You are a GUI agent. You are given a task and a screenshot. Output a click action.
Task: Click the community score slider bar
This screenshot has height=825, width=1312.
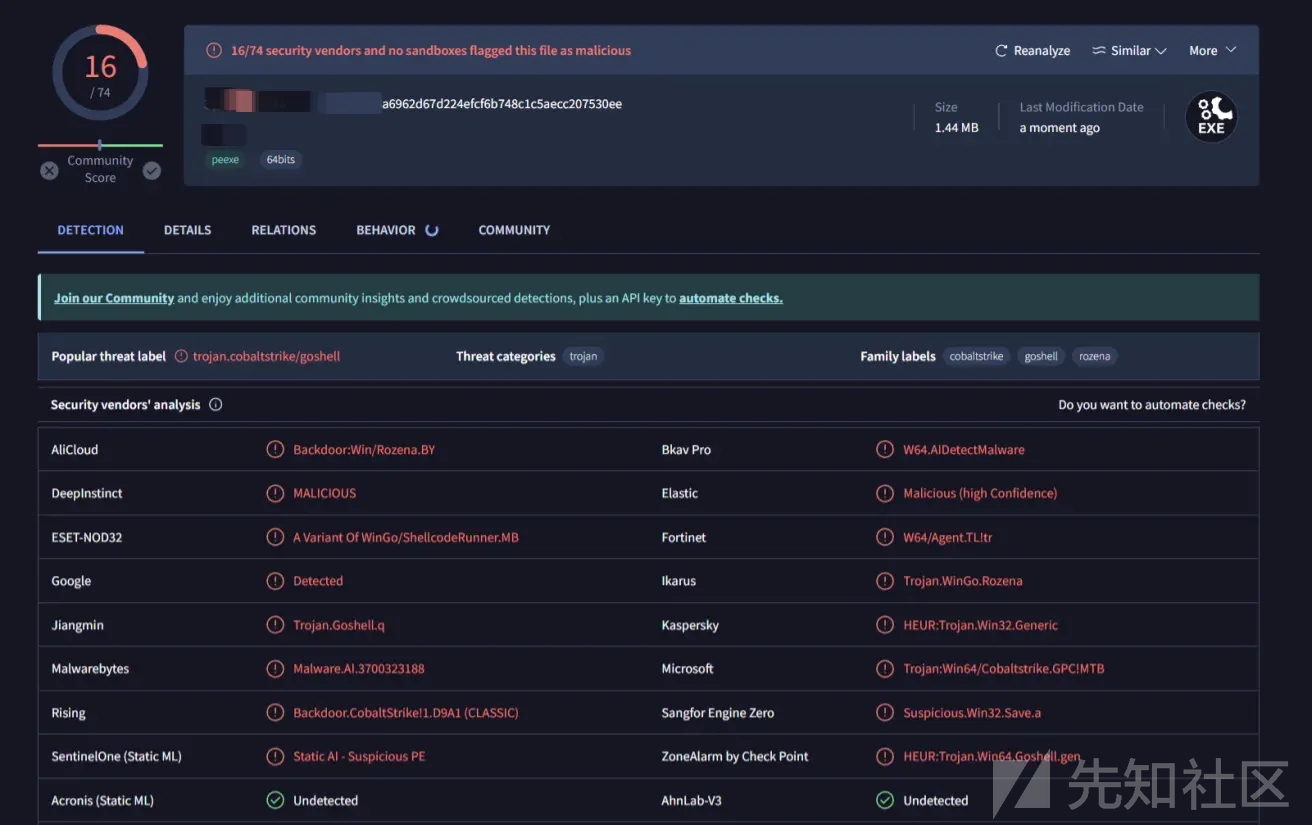click(100, 145)
